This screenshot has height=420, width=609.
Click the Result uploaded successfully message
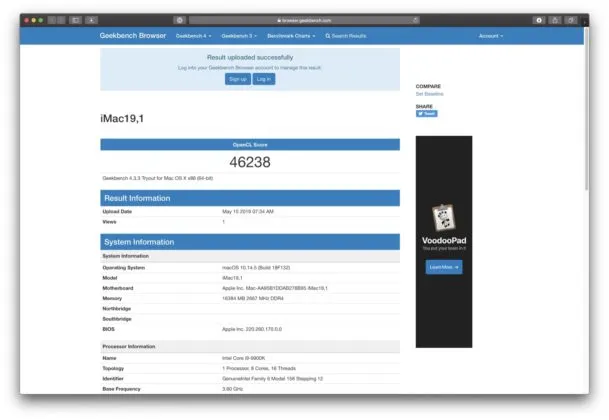250,57
